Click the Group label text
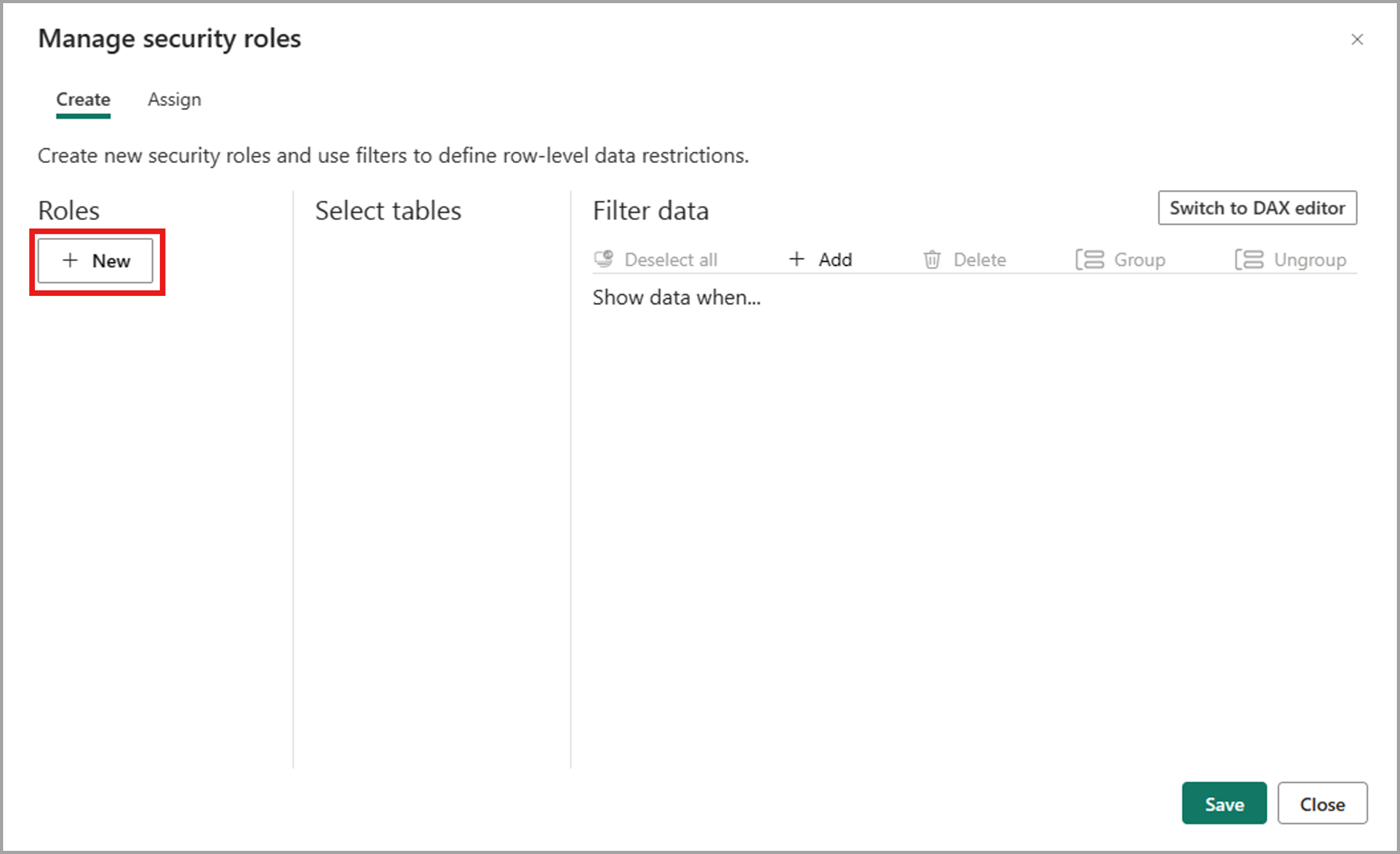Viewport: 1400px width, 854px height. pos(1140,260)
